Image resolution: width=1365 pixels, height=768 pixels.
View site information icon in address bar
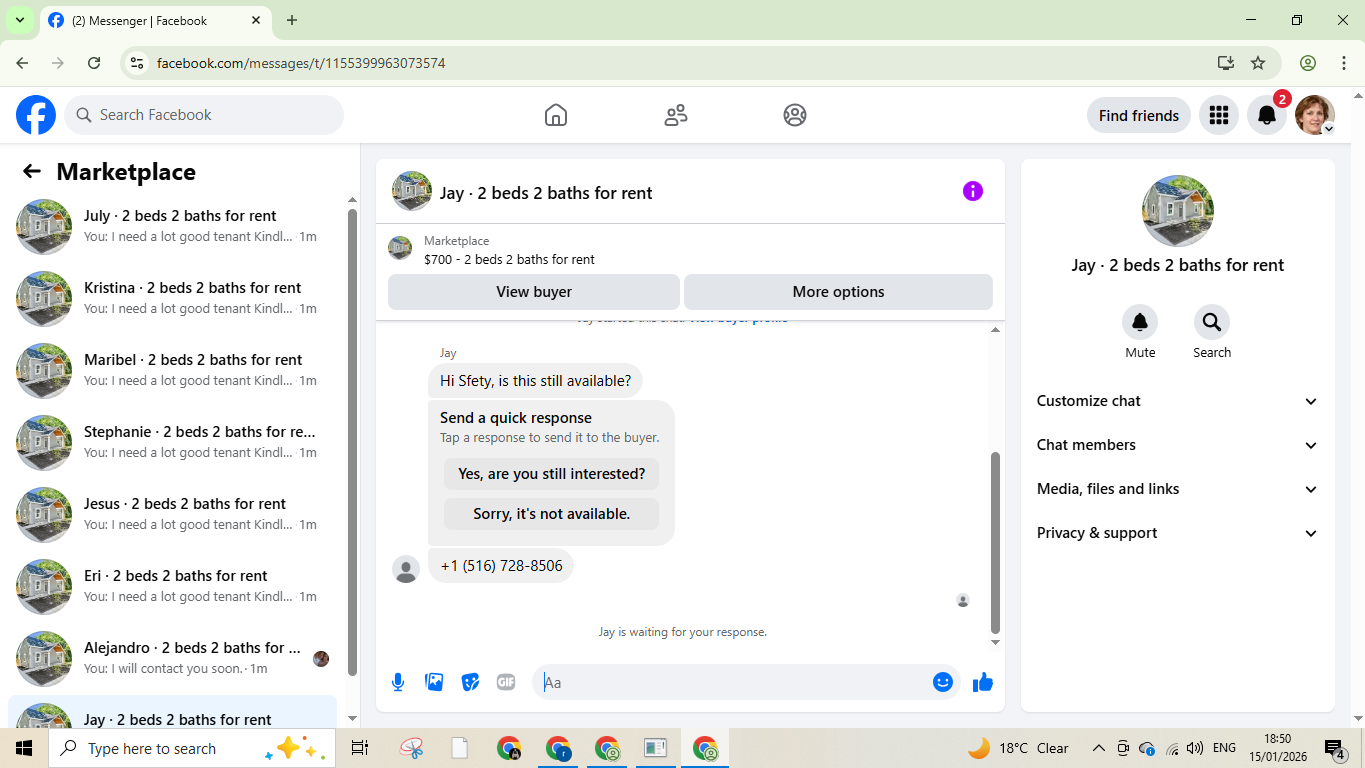(138, 63)
